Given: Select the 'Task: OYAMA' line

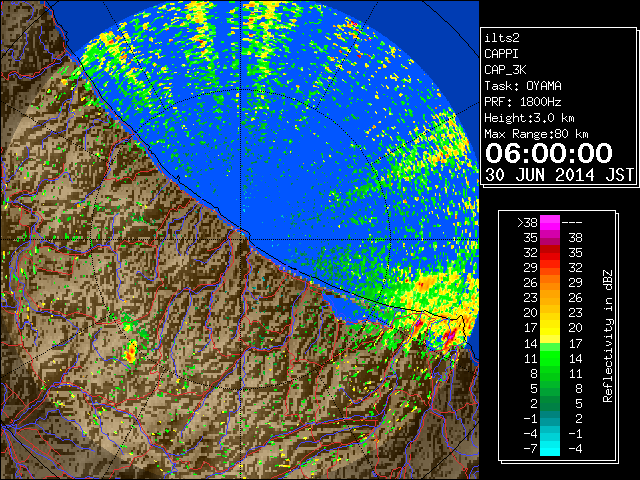Looking at the screenshot, I should [523, 86].
